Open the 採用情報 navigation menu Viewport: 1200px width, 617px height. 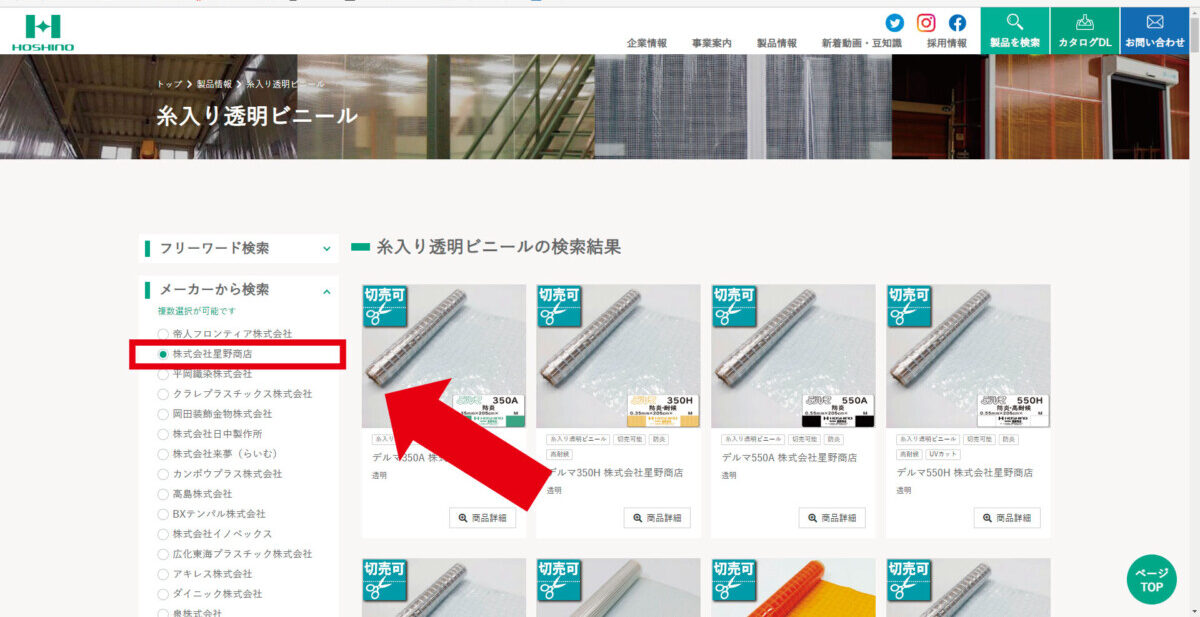click(947, 43)
